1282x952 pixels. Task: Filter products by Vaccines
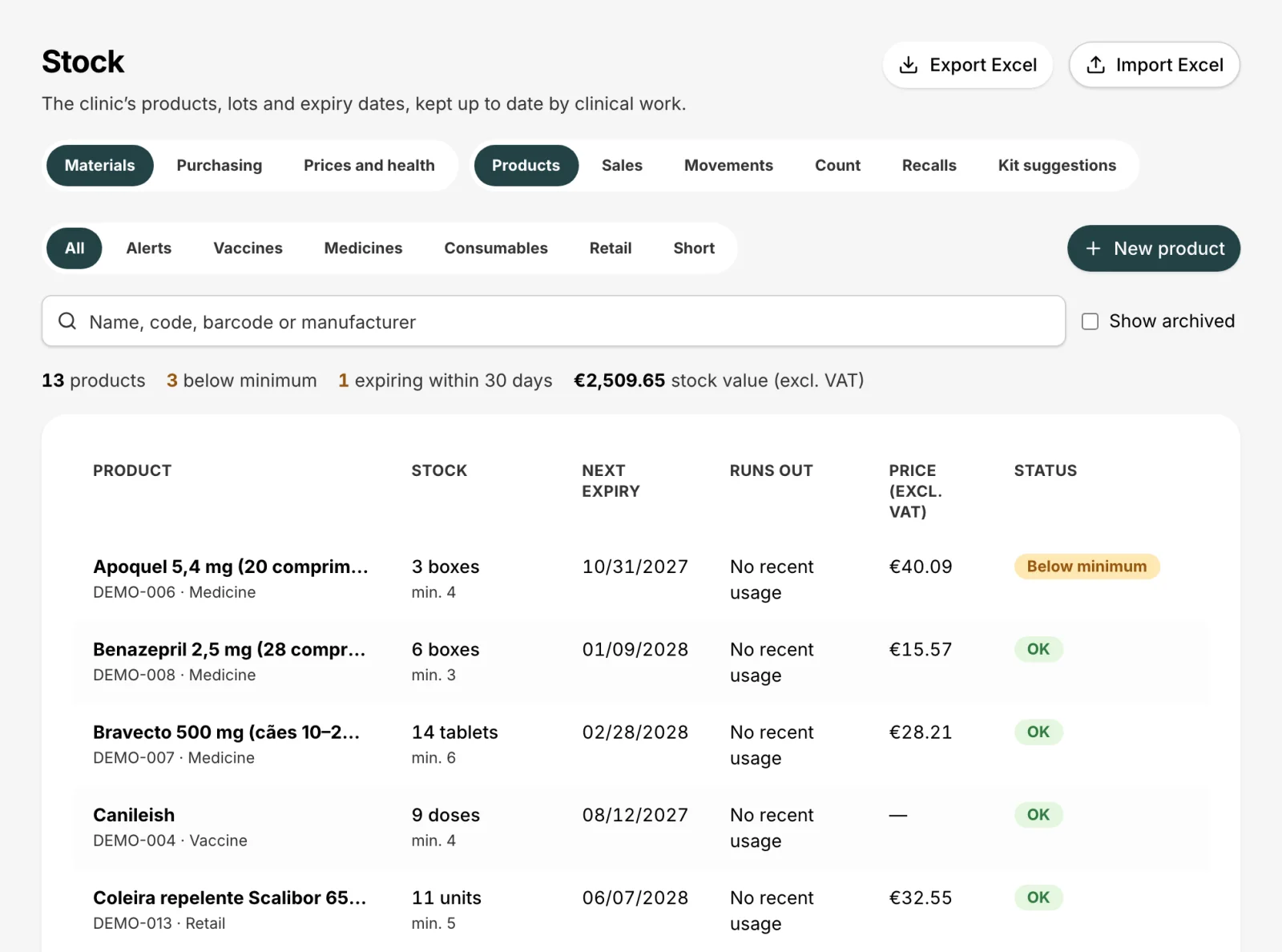click(248, 248)
